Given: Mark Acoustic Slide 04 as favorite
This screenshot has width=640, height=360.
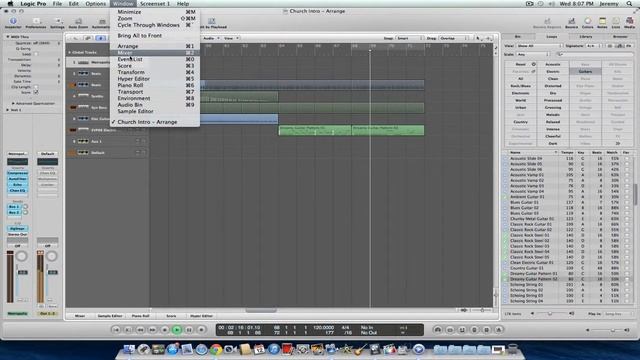Looking at the screenshot, I should click(627, 158).
